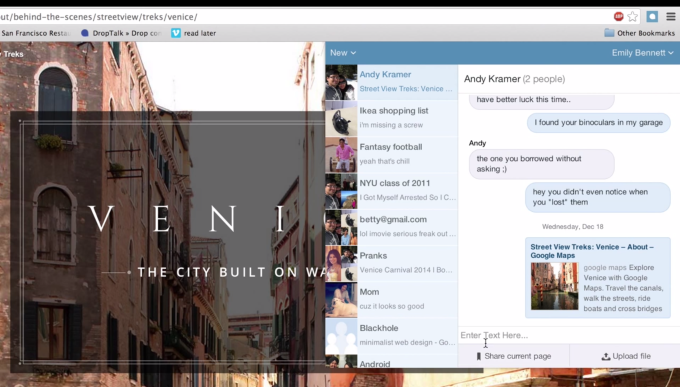Open the Fantasy football conversation
The image size is (680, 387).
[392, 154]
